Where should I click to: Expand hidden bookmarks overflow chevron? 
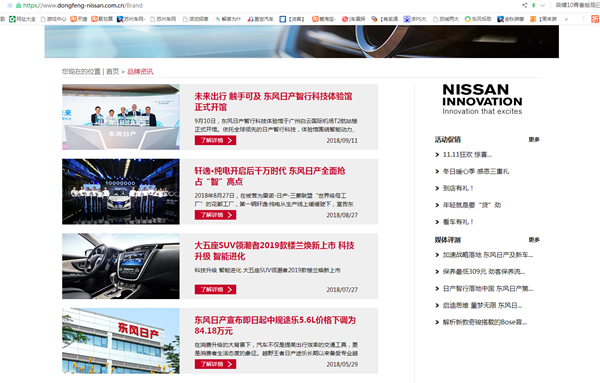pos(566,19)
